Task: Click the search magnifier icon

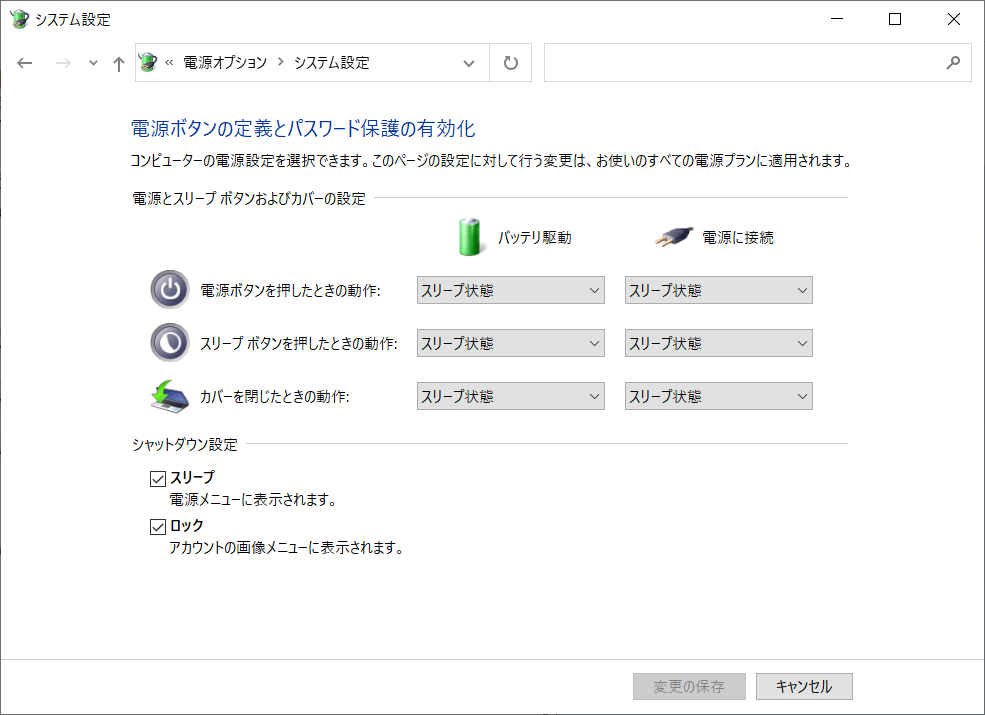Action: pos(953,62)
